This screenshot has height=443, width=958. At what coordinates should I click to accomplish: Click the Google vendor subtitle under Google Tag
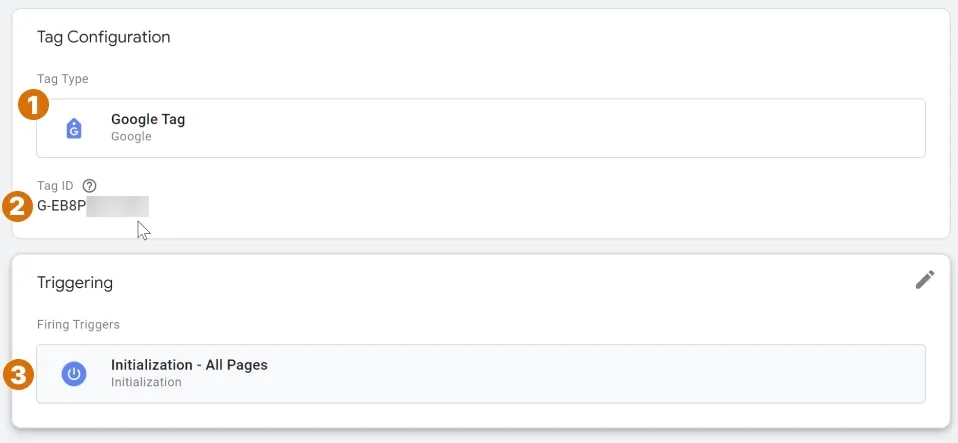(x=131, y=136)
